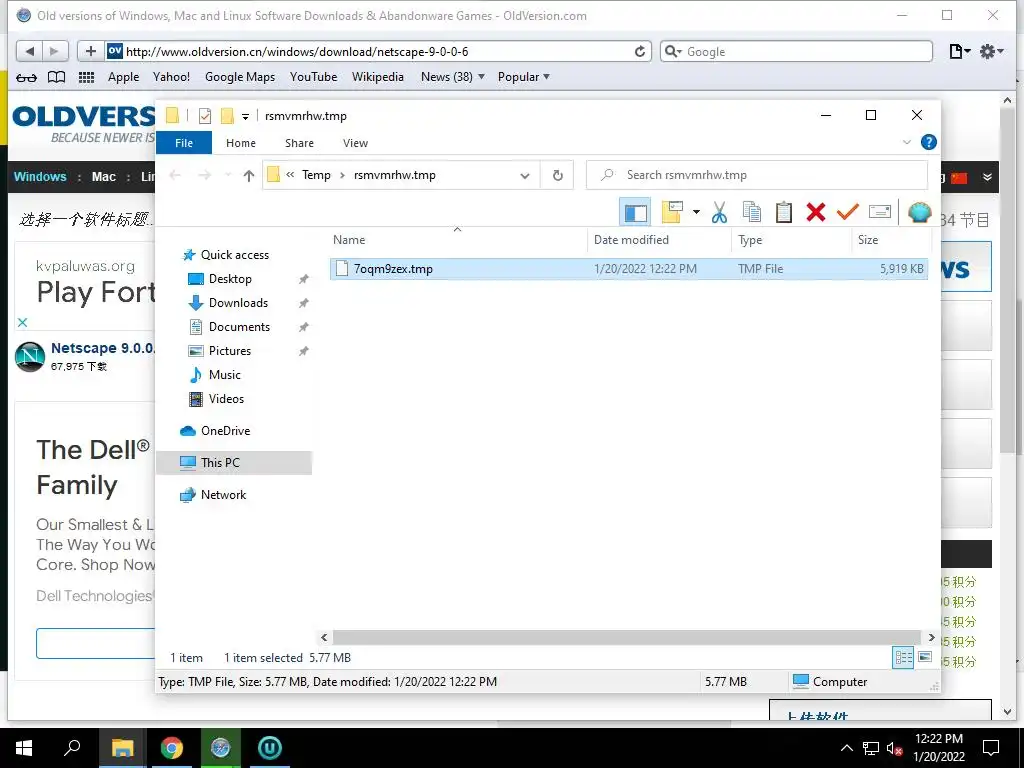The height and width of the screenshot is (768, 1024).
Task: Open the YouTube bookmark
Action: click(x=313, y=77)
